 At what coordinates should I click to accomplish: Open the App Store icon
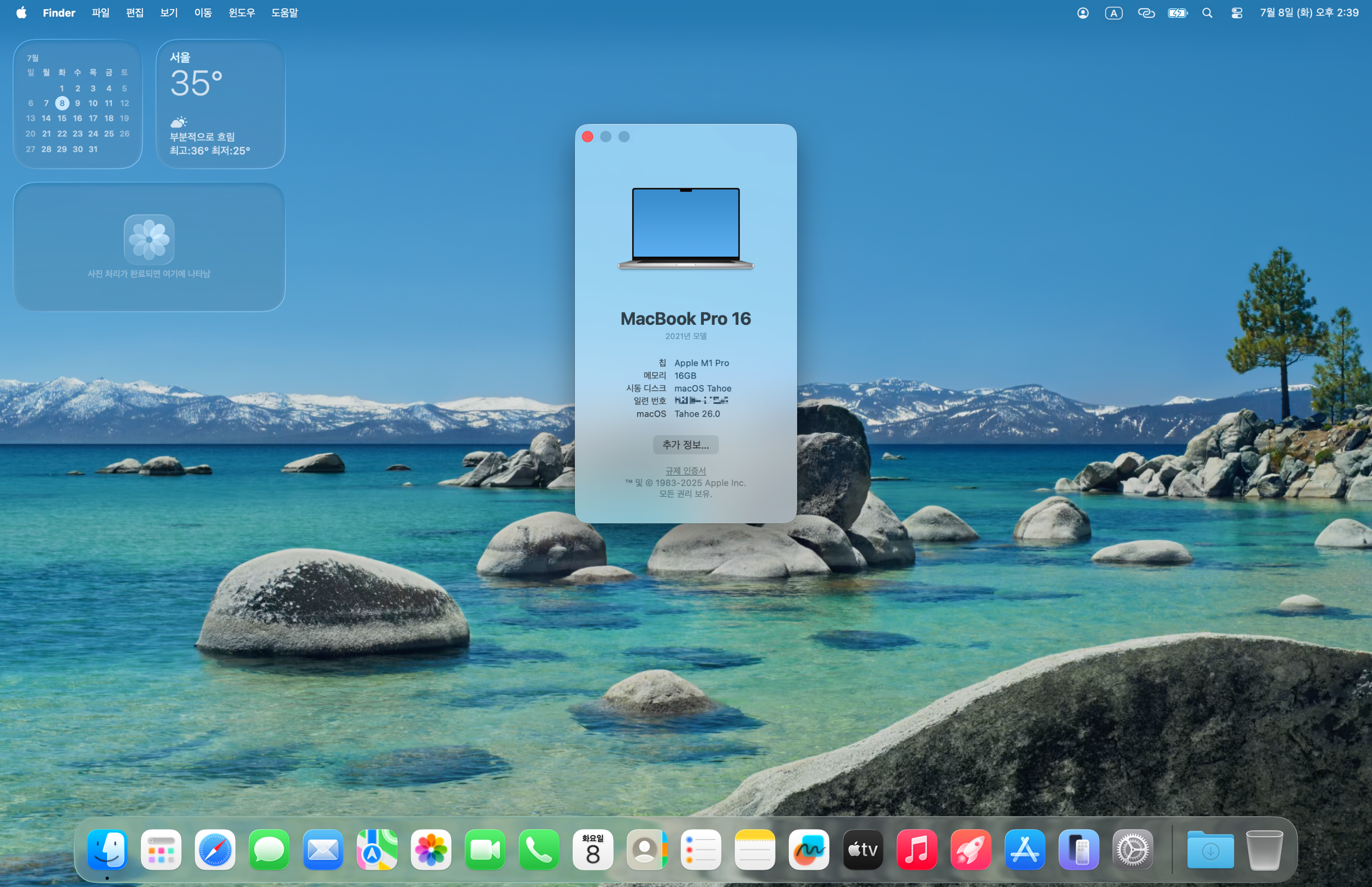[1025, 849]
